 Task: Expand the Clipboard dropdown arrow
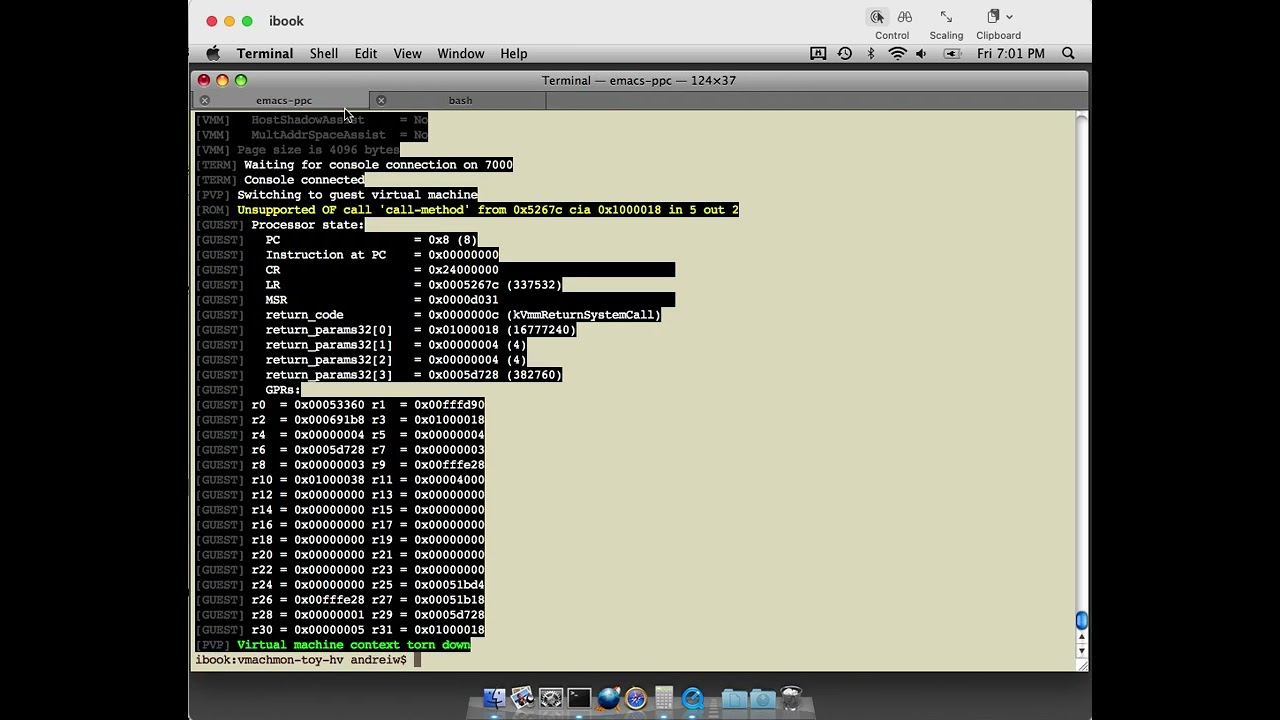pos(1009,17)
